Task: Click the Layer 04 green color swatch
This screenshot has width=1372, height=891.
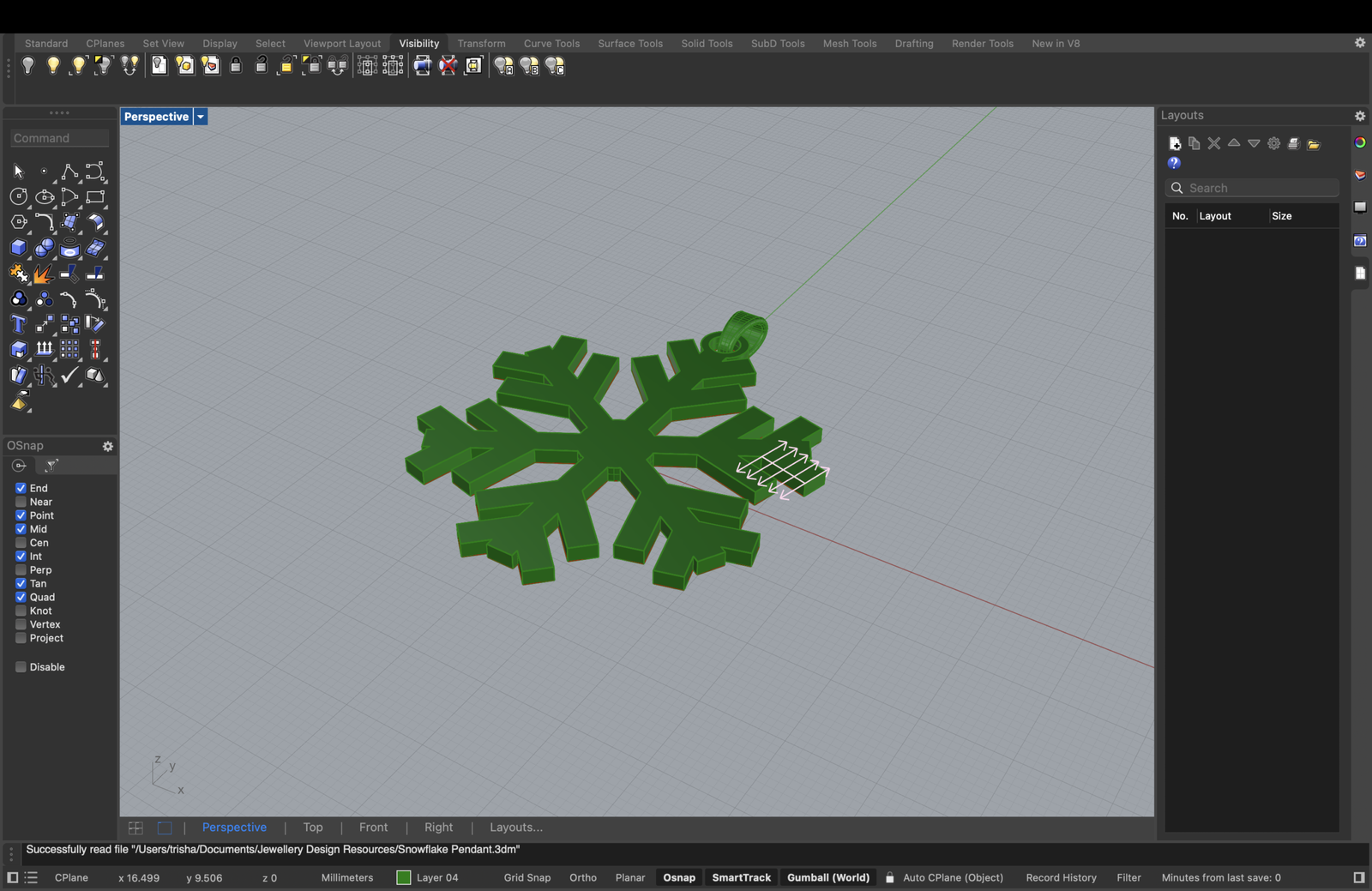Action: pyautogui.click(x=404, y=877)
